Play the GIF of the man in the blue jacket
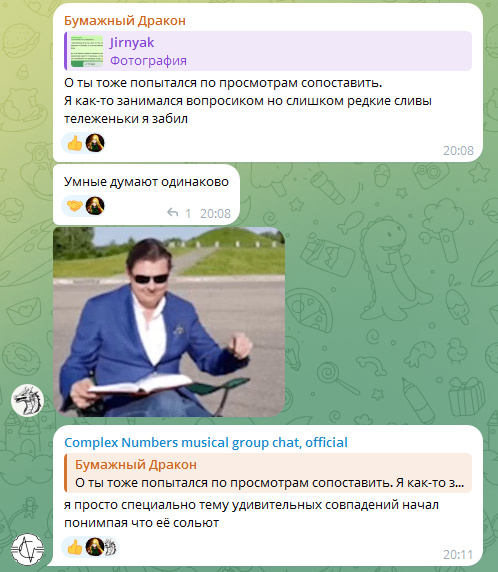The height and width of the screenshot is (572, 498). (x=169, y=322)
